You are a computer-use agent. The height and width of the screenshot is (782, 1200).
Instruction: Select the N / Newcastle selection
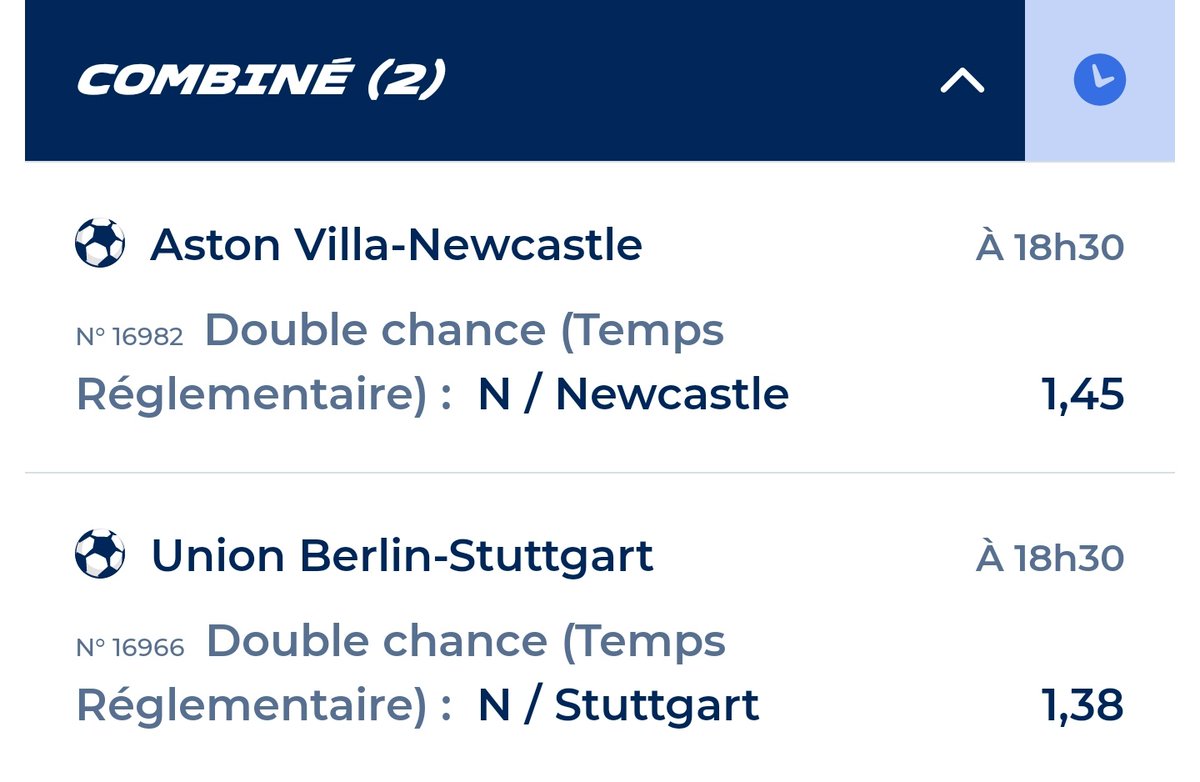tap(633, 395)
